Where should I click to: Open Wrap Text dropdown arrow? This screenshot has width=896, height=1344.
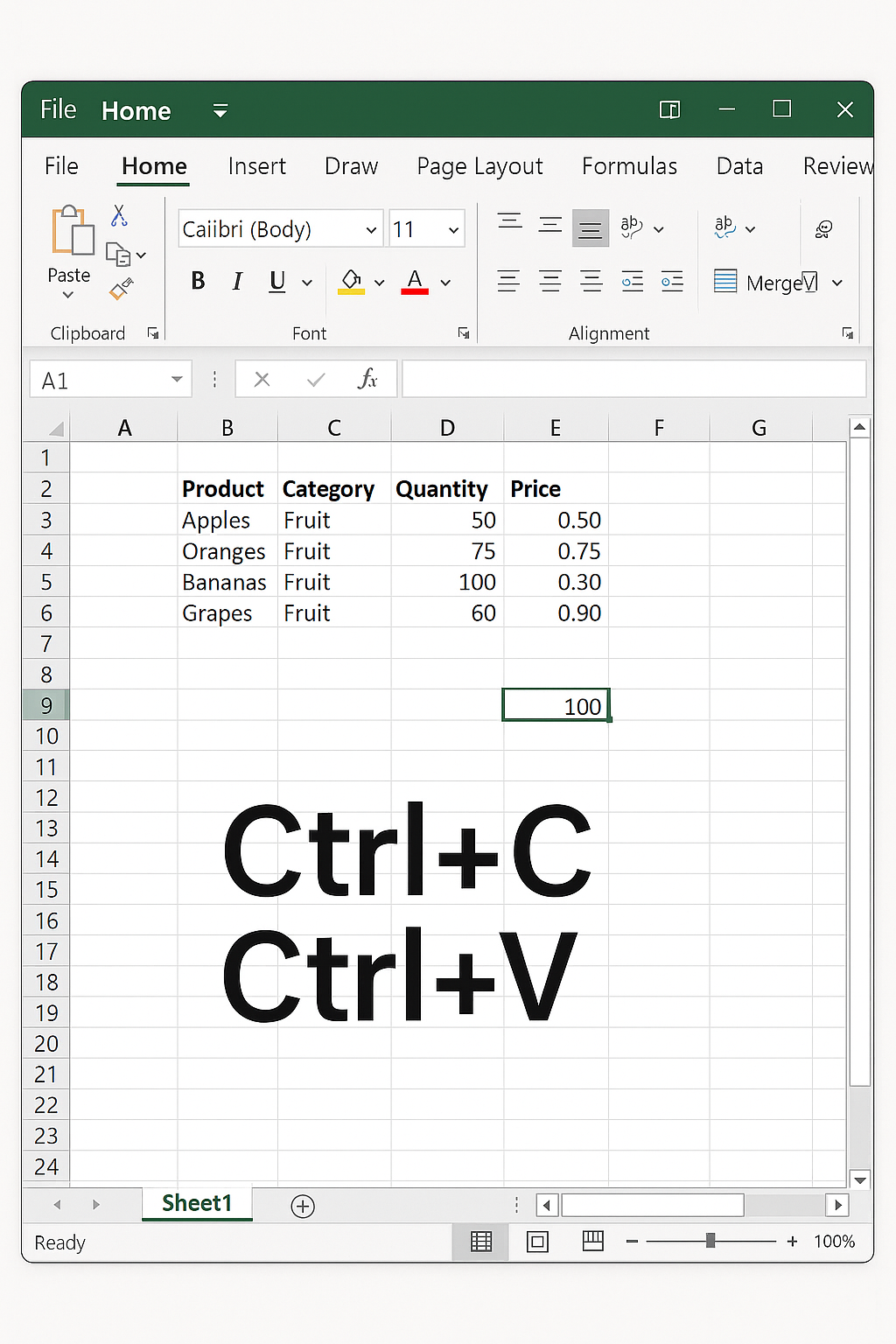(750, 229)
